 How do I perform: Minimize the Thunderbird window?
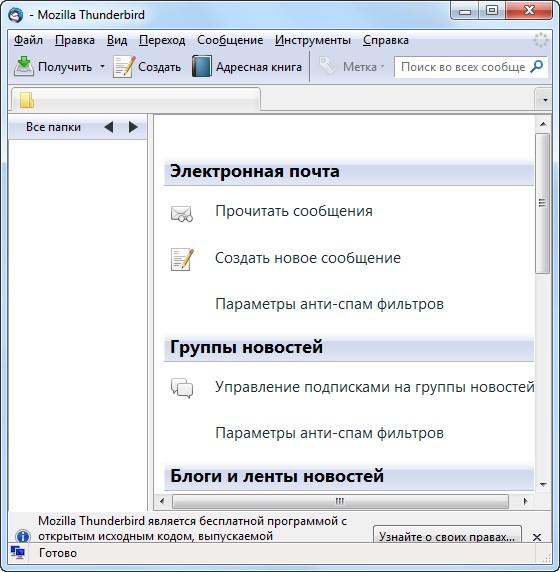click(x=465, y=11)
